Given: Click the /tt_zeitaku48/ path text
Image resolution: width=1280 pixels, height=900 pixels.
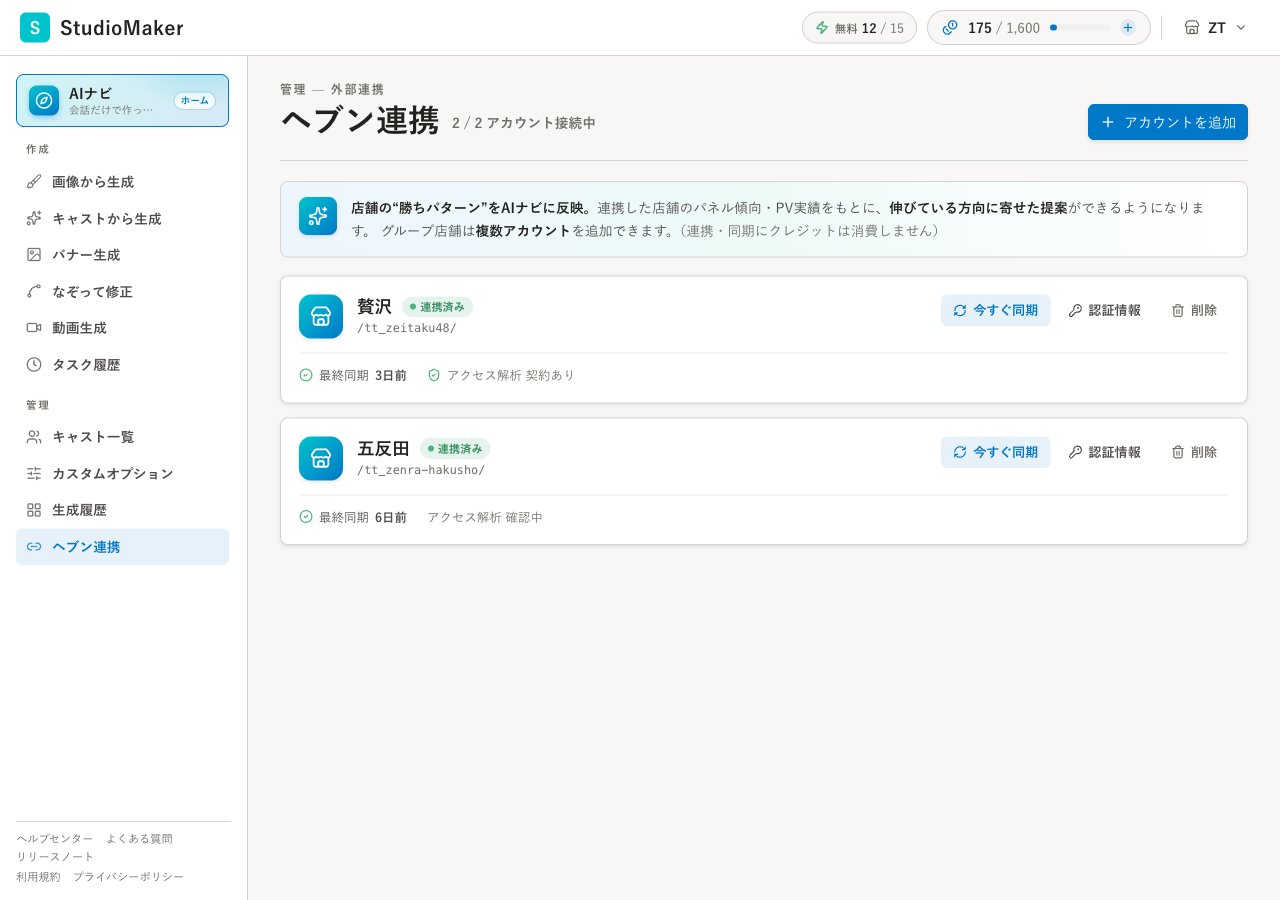Looking at the screenshot, I should pos(407,328).
